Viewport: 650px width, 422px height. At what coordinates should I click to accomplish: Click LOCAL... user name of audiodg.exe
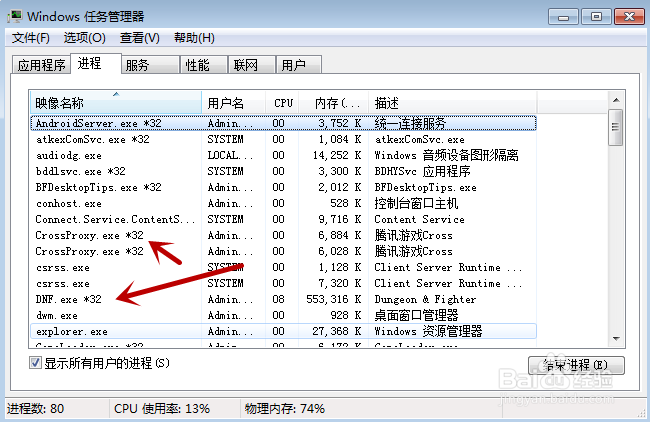pyautogui.click(x=230, y=155)
